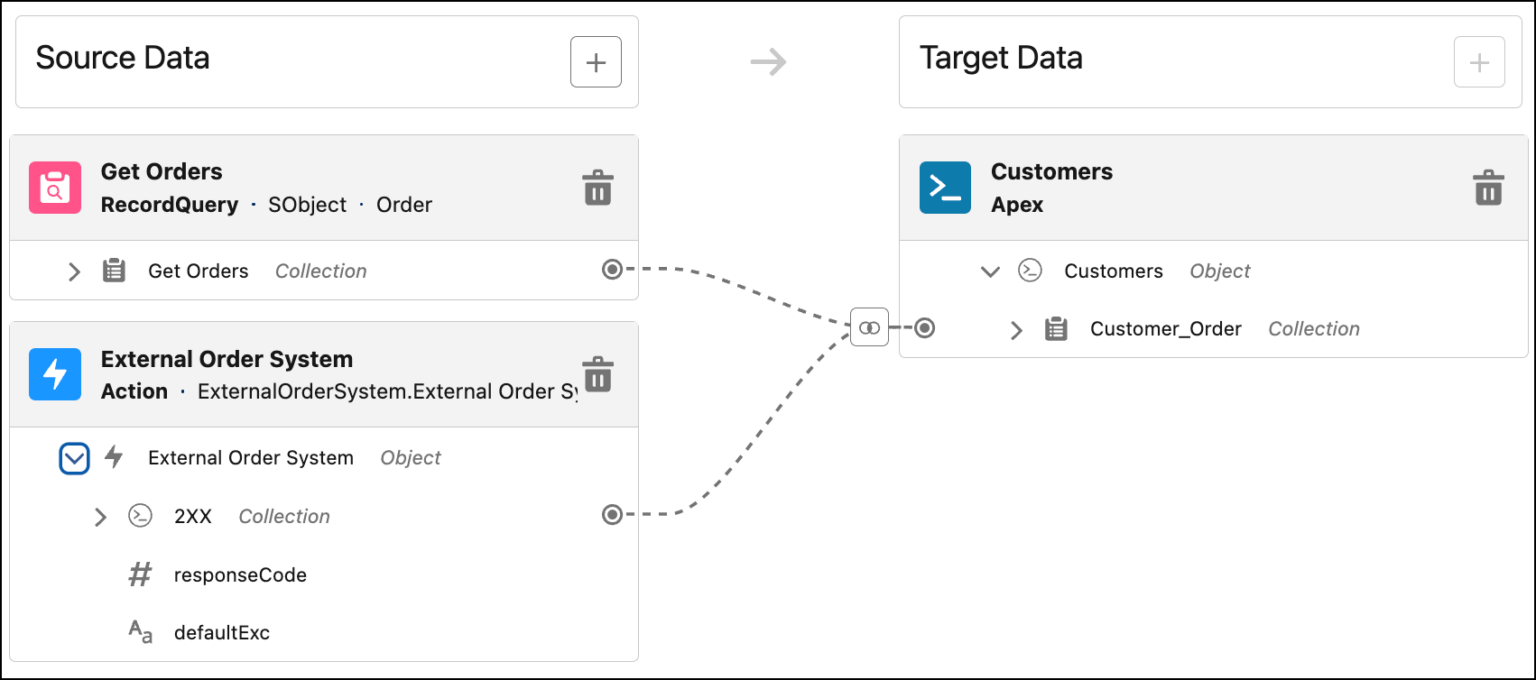Screen dimensions: 1536x680
Task: Click the teal Apex icon on Customers
Action: 944,187
